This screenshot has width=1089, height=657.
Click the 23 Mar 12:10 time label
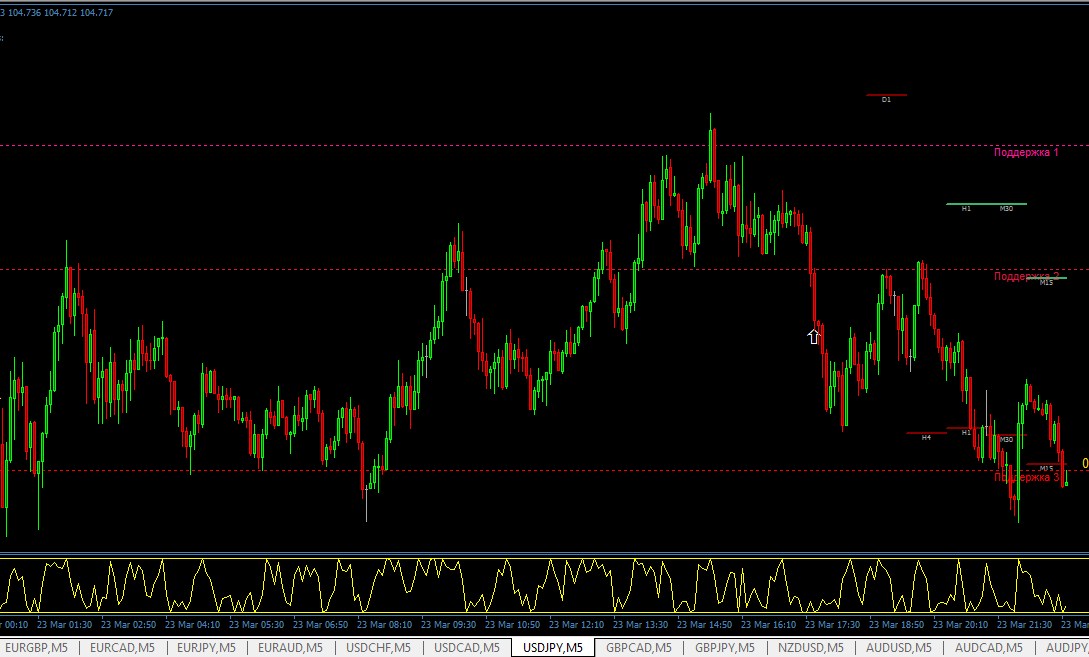point(576,624)
